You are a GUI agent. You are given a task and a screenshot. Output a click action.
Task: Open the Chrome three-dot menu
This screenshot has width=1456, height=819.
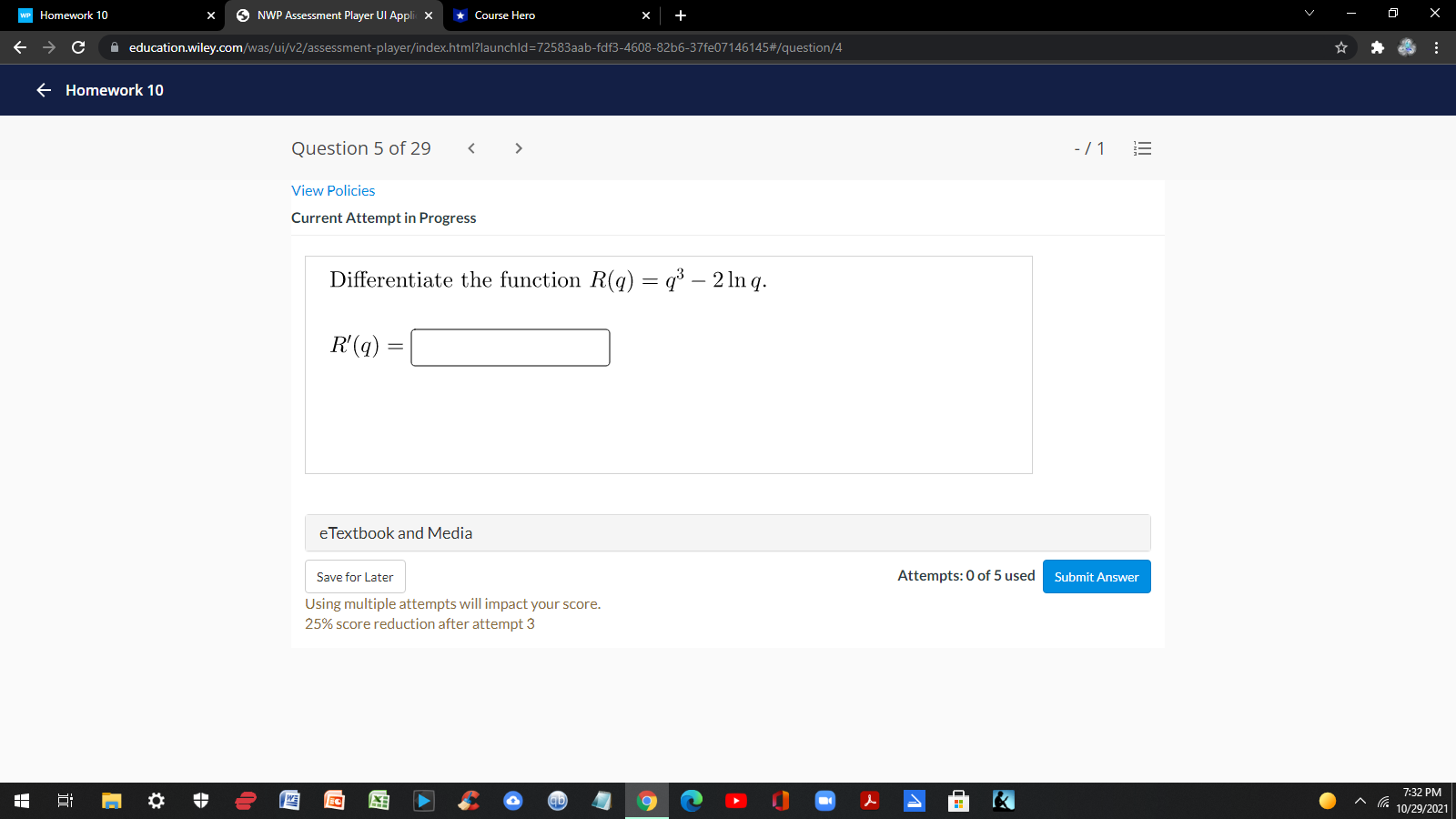click(1436, 47)
